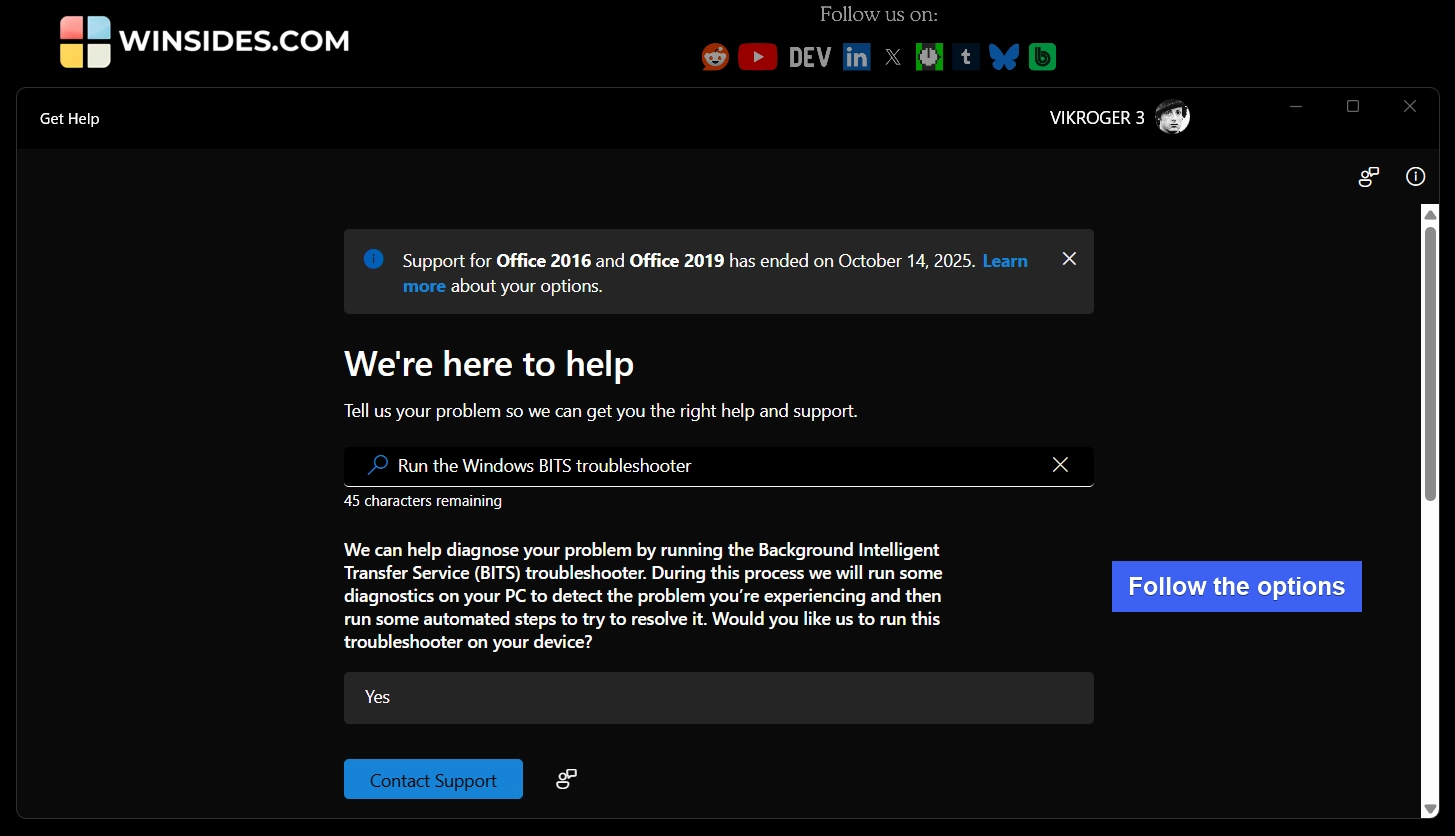
Task: Select the Yes option to run troubleshooter
Action: (718, 697)
